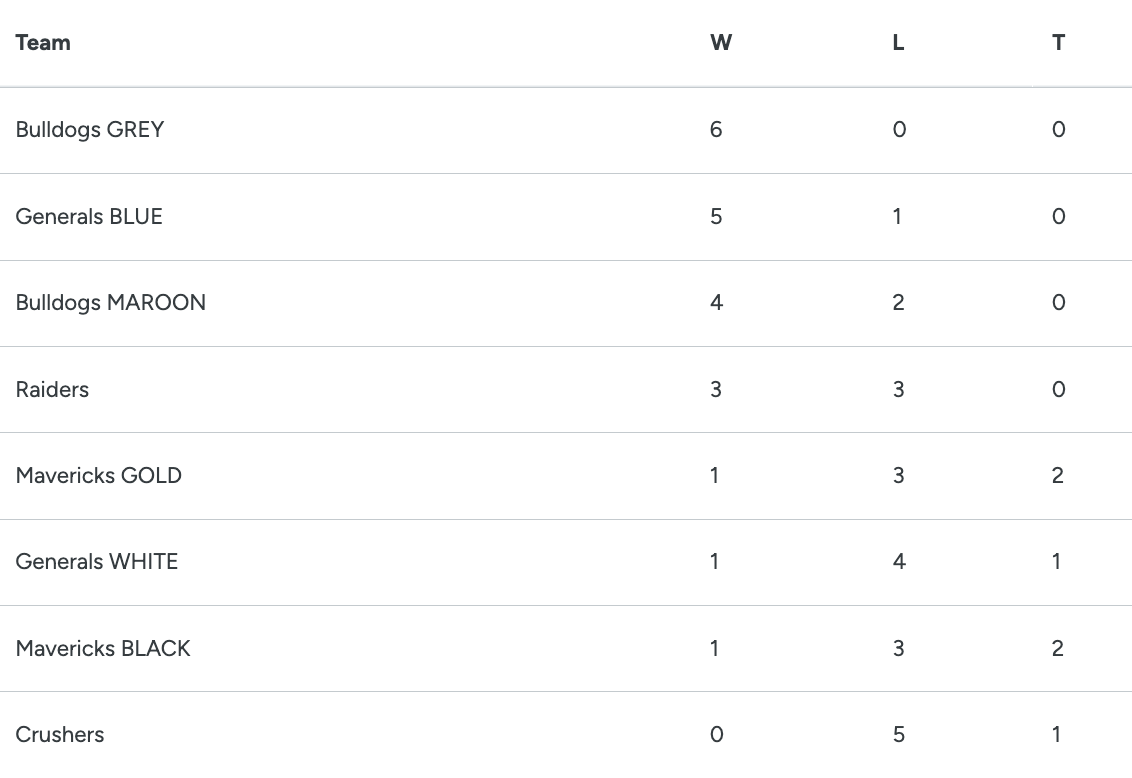
Task: Click the T column header
Action: (1058, 43)
